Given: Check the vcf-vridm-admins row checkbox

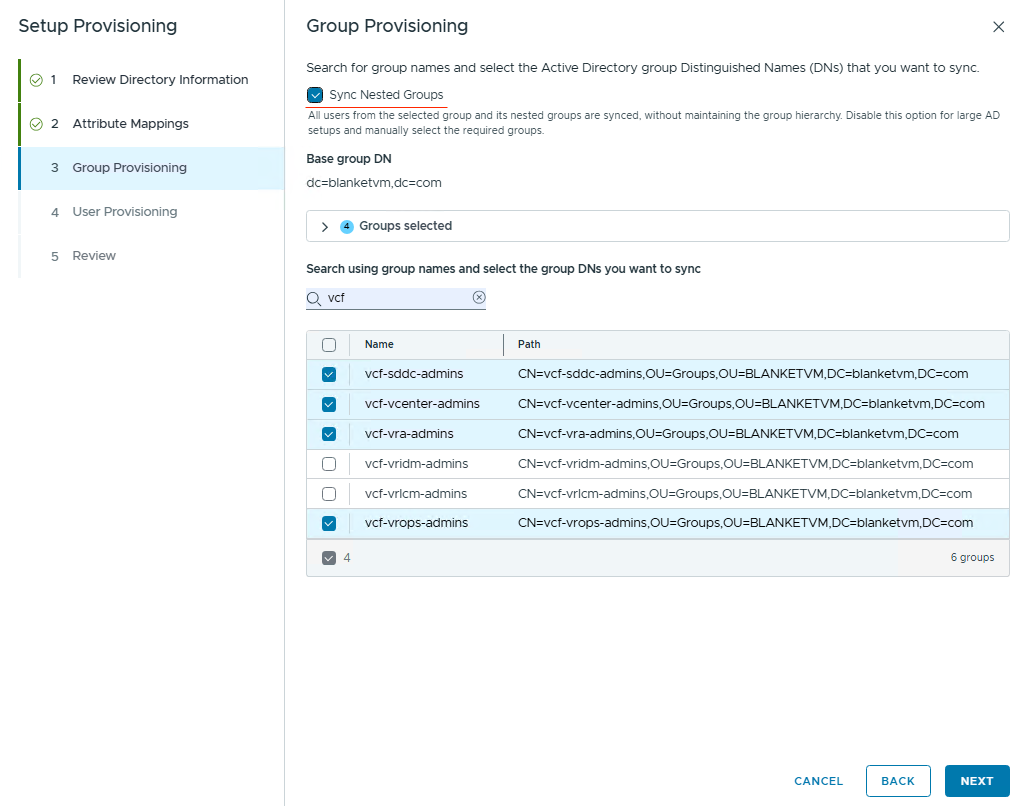Looking at the screenshot, I should (x=329, y=464).
